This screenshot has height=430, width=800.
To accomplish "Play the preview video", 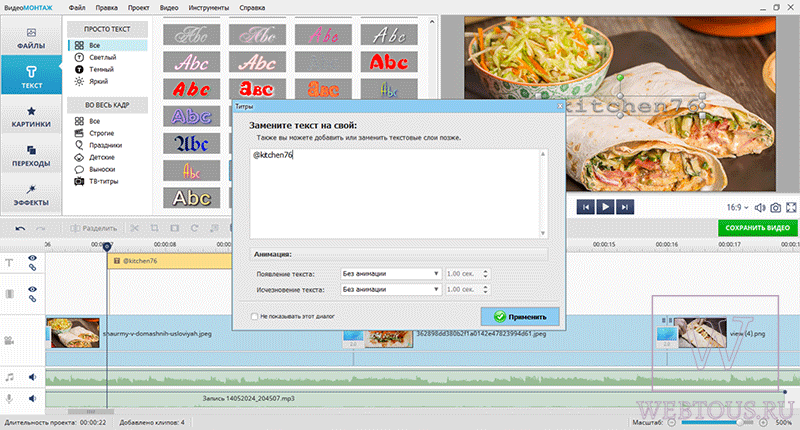I will 605,207.
